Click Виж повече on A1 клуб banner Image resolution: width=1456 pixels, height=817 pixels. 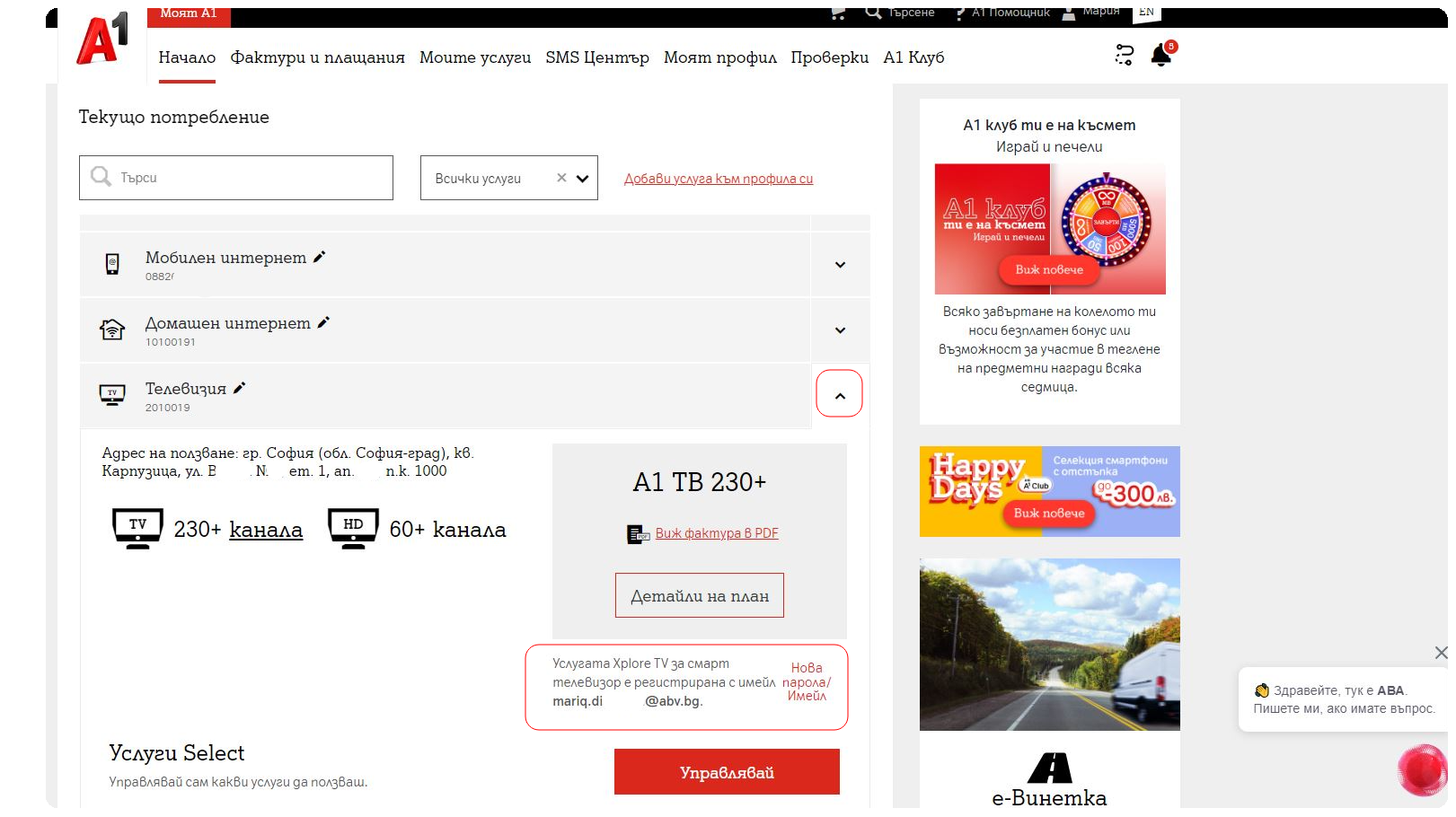(x=1049, y=269)
